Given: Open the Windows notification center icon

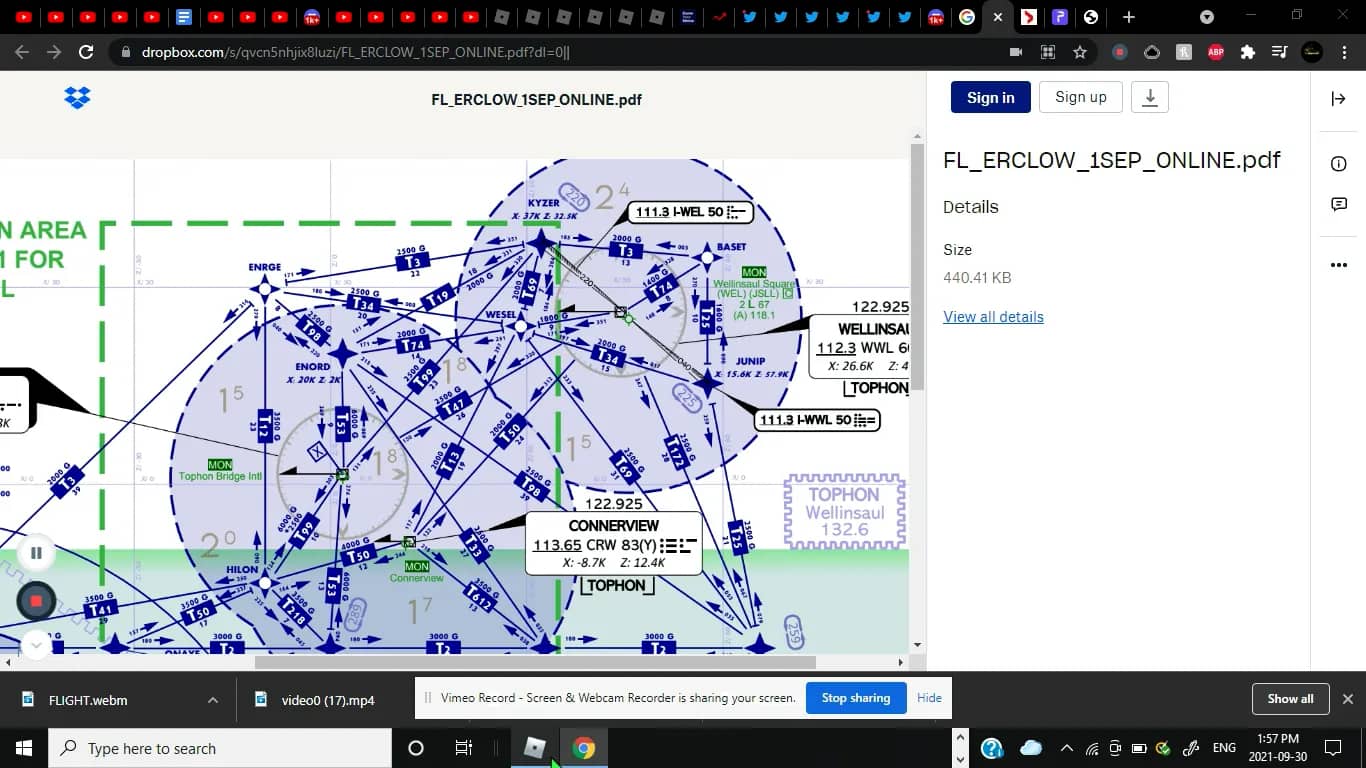Looking at the screenshot, I should point(1332,748).
